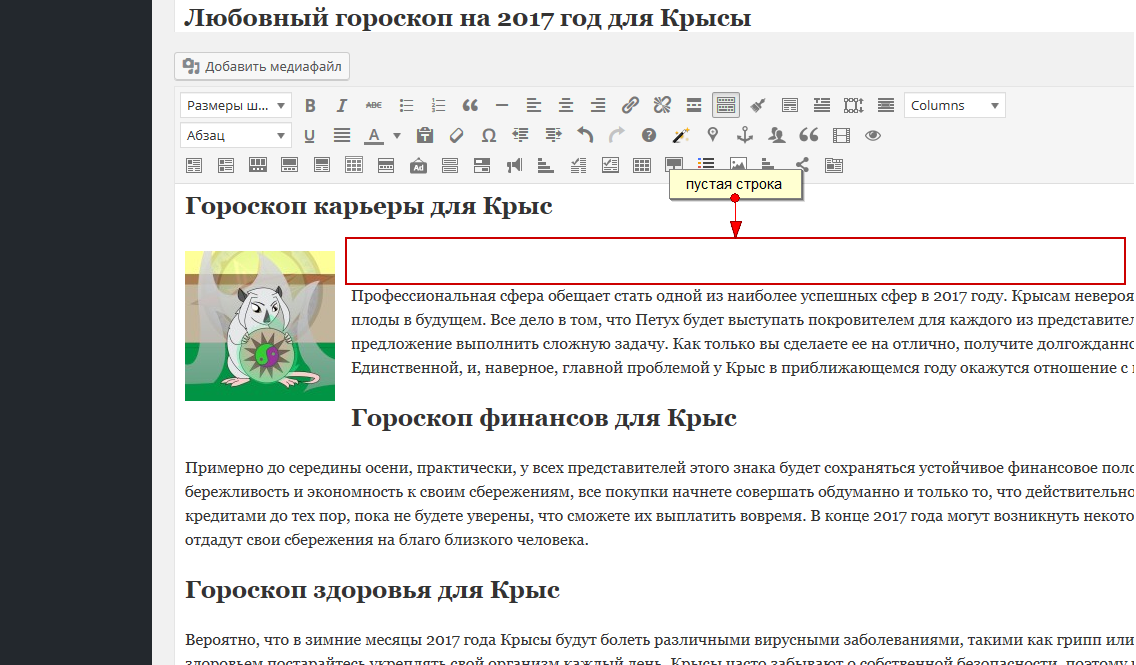Toggle underline formatting
The width and height of the screenshot is (1136, 665).
tap(310, 135)
